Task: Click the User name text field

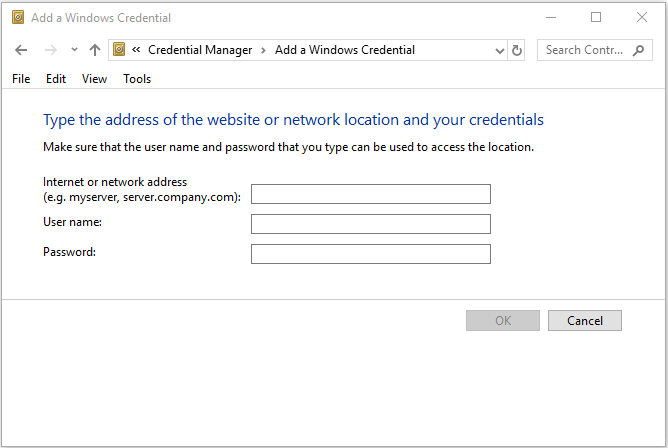Action: point(371,224)
